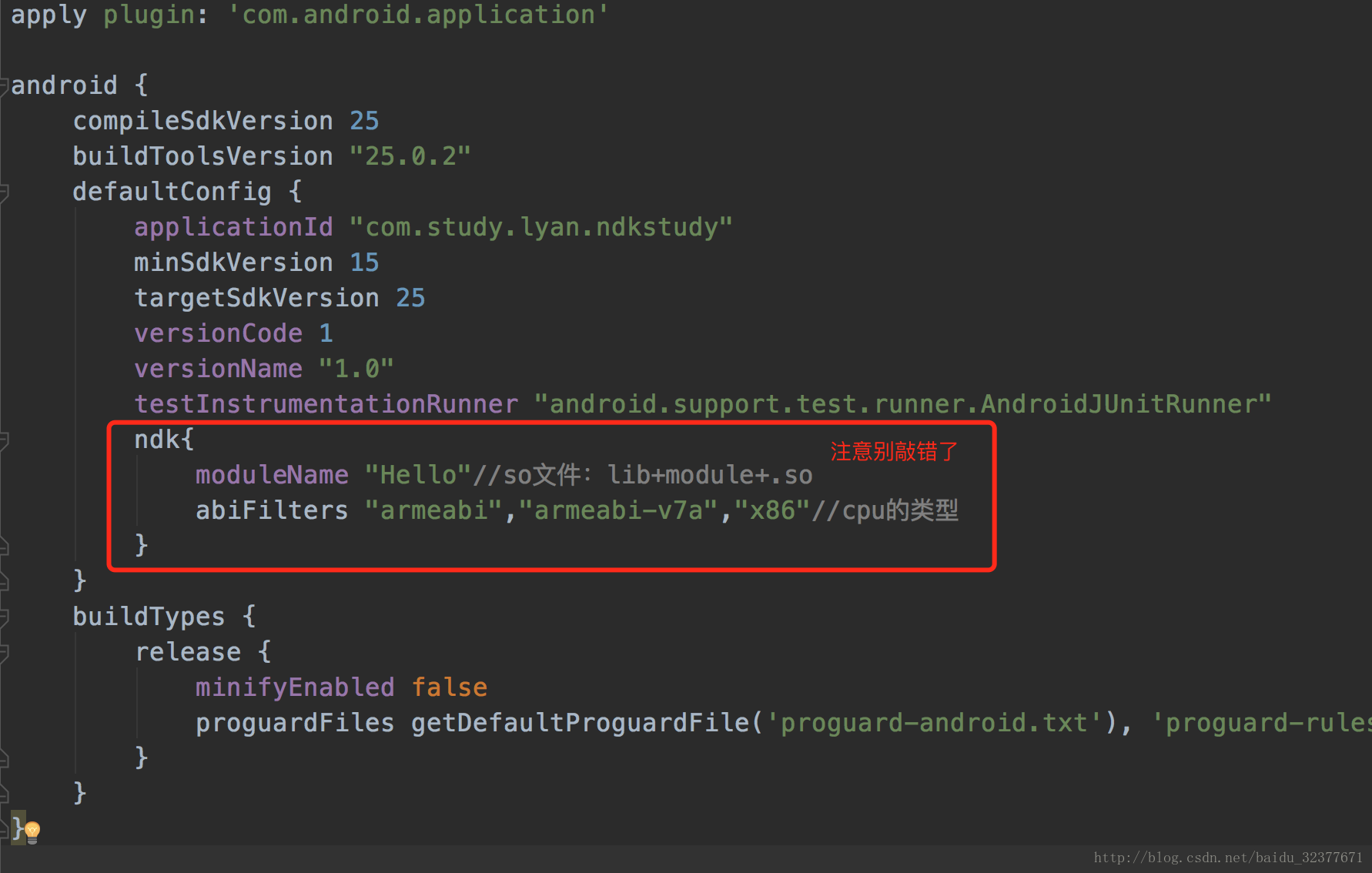Click the versionName property
Viewport: 1372px width, 873px height.
tap(218, 369)
